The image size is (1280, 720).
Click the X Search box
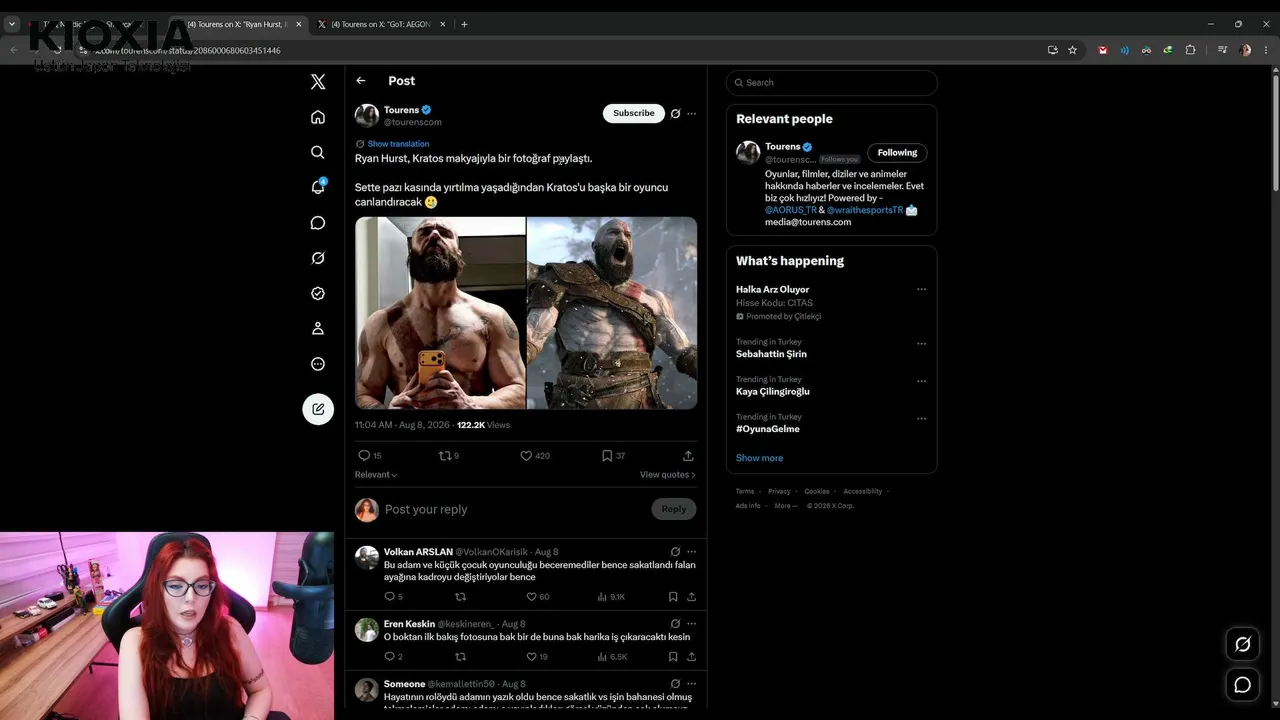(832, 83)
